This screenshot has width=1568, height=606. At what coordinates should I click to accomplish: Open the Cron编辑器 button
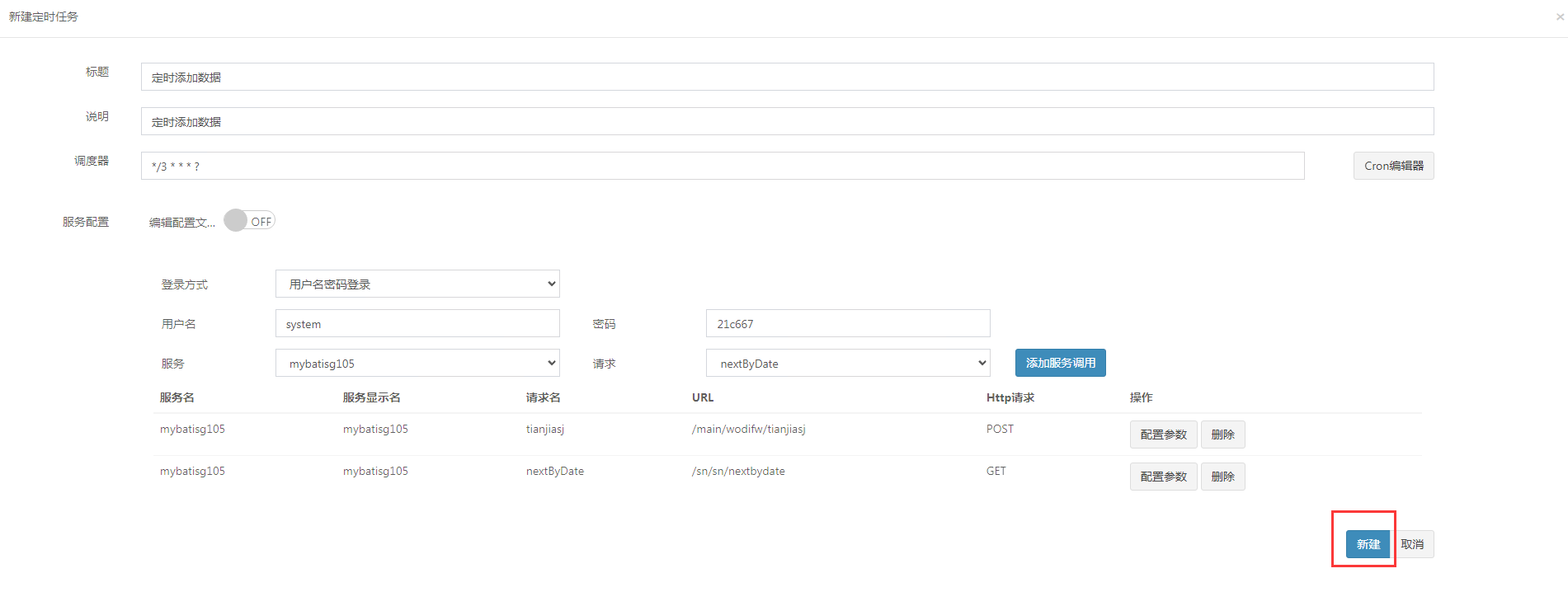coord(1393,166)
